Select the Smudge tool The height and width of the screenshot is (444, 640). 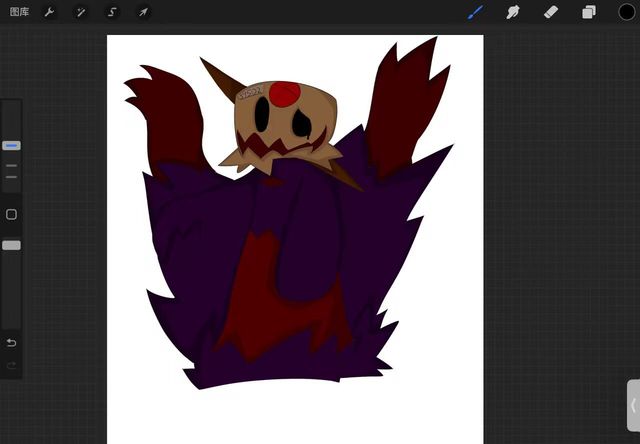click(513, 12)
